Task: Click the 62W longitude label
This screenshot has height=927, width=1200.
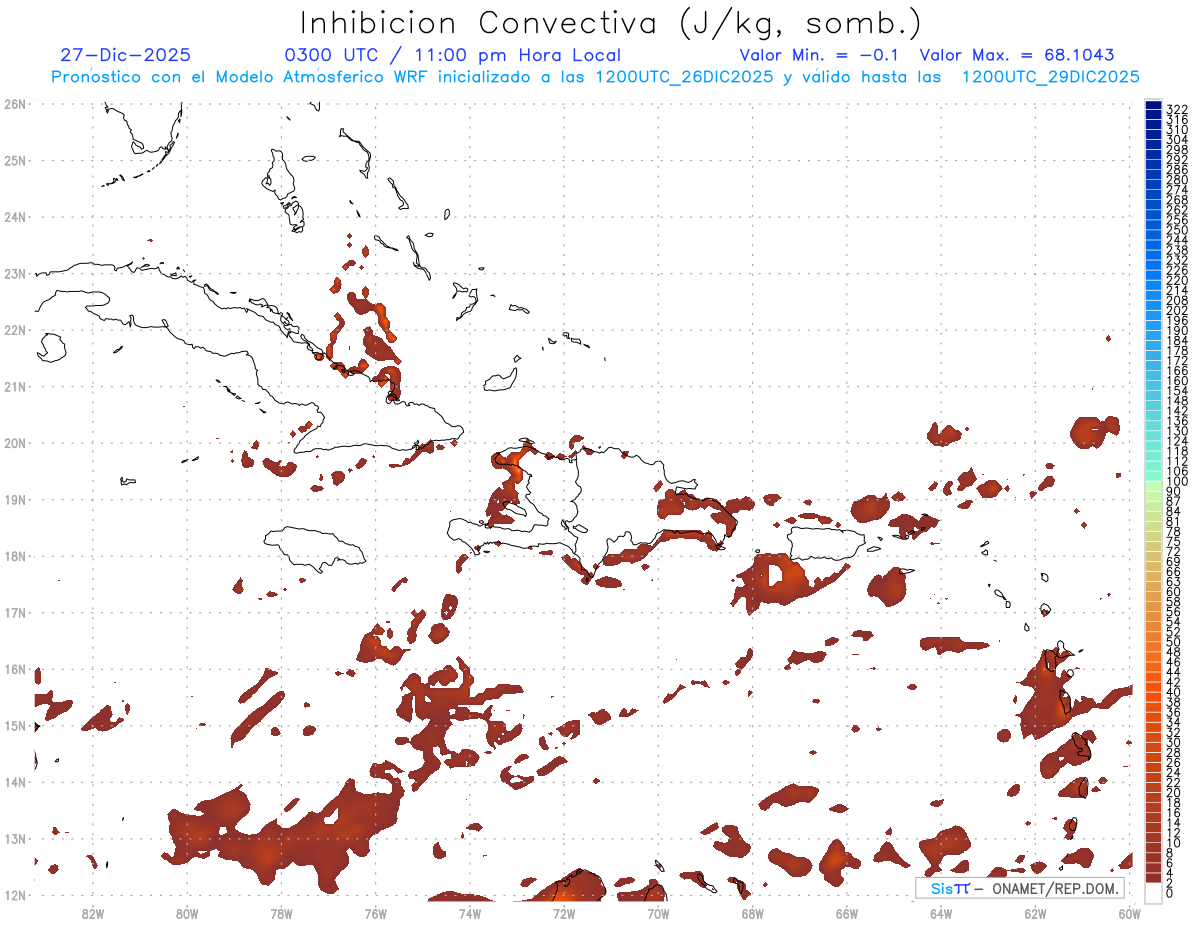Action: point(1035,912)
